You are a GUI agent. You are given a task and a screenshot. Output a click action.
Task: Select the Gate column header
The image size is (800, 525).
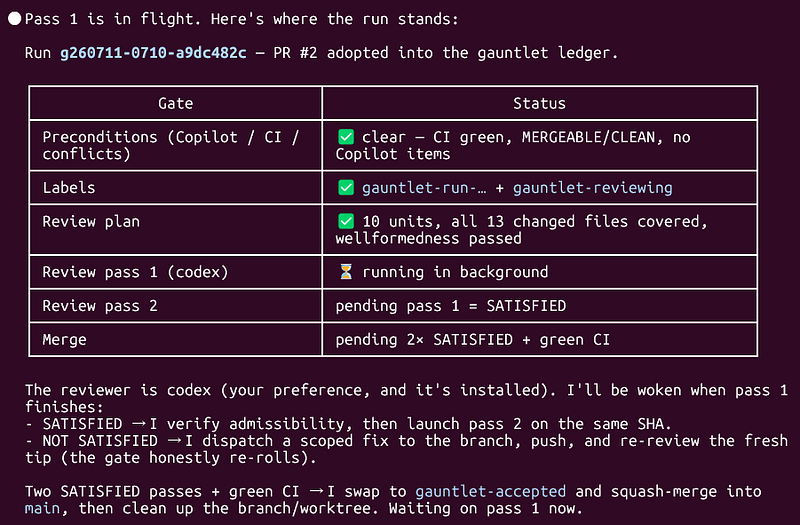(x=176, y=103)
